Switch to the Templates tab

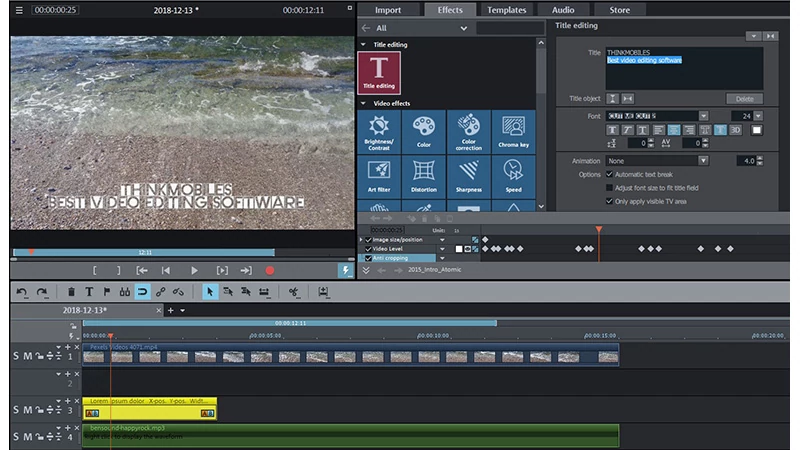pos(506,10)
